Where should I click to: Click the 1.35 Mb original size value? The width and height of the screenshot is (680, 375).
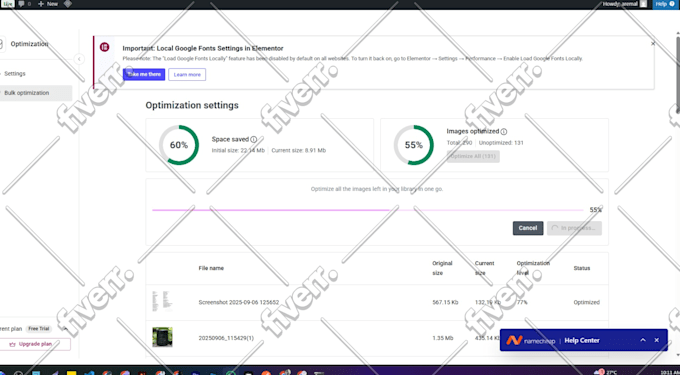tap(442, 338)
